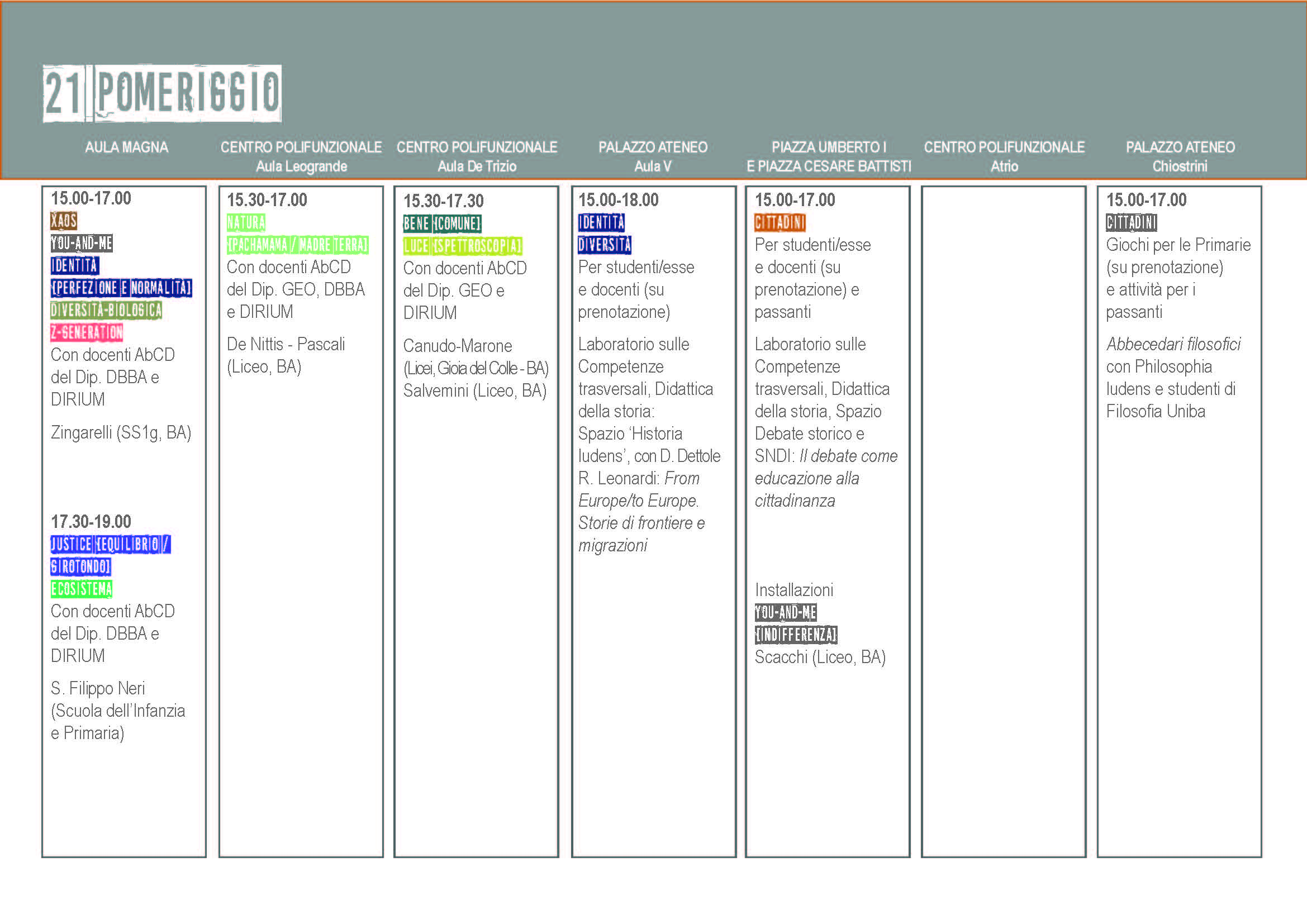Click the JUSTICE [EQUILIBRIO / tag

click(111, 545)
